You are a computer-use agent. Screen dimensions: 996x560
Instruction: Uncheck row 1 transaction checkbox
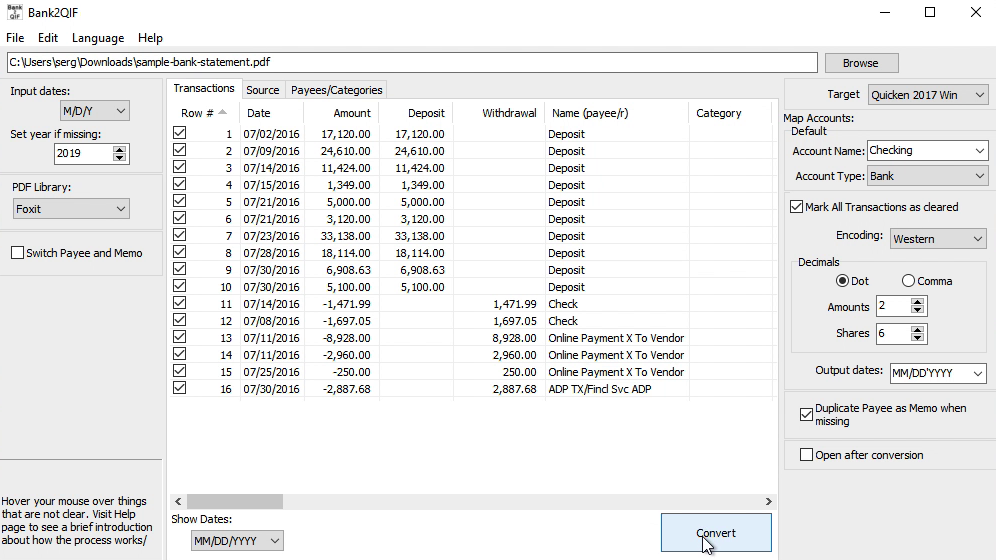click(180, 133)
